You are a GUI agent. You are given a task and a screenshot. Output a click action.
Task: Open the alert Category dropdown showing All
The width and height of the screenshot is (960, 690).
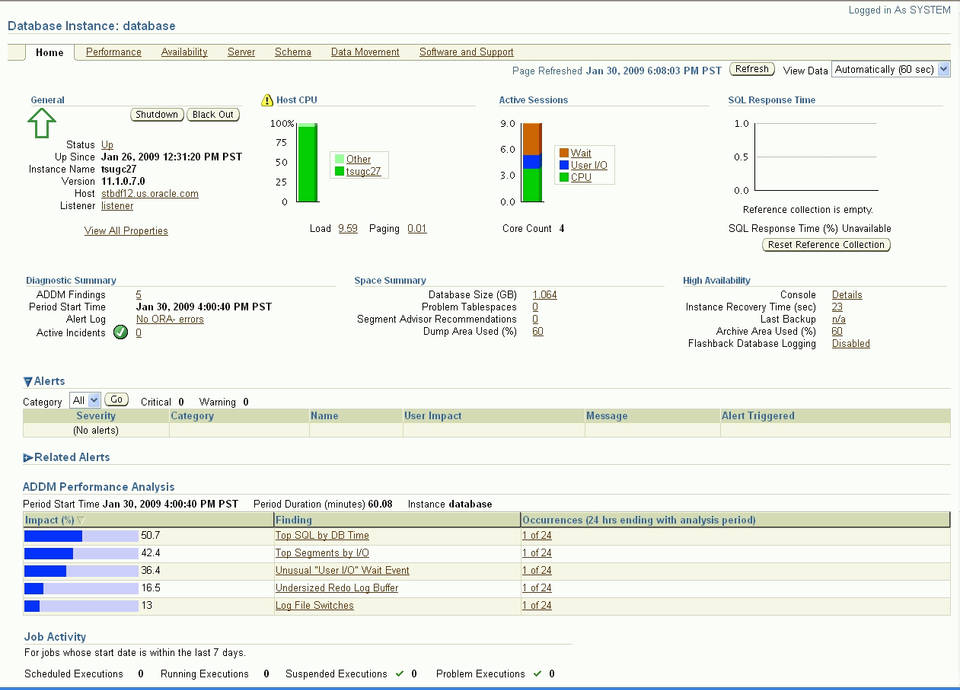click(x=85, y=399)
